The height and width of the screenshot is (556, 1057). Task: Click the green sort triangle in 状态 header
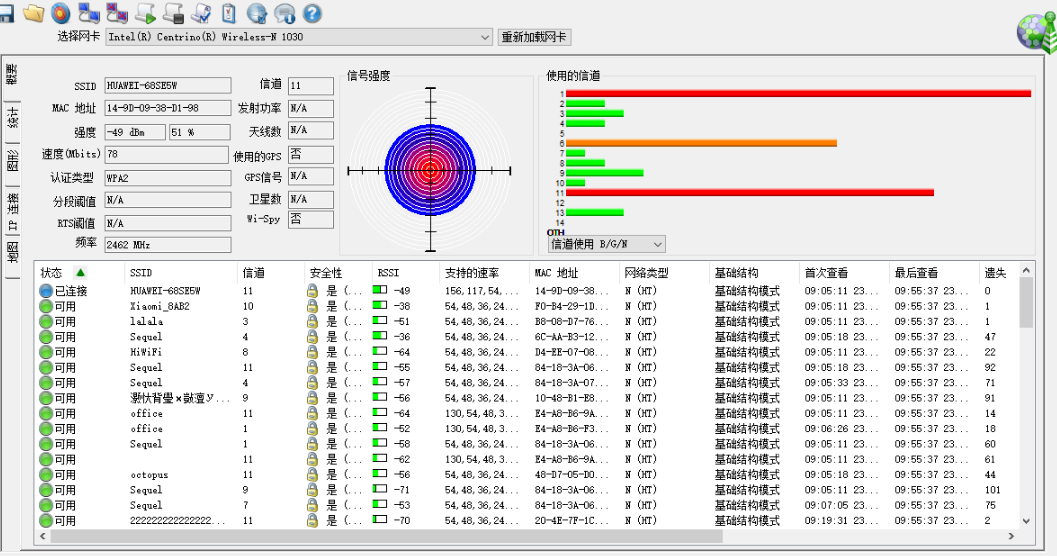[81, 273]
